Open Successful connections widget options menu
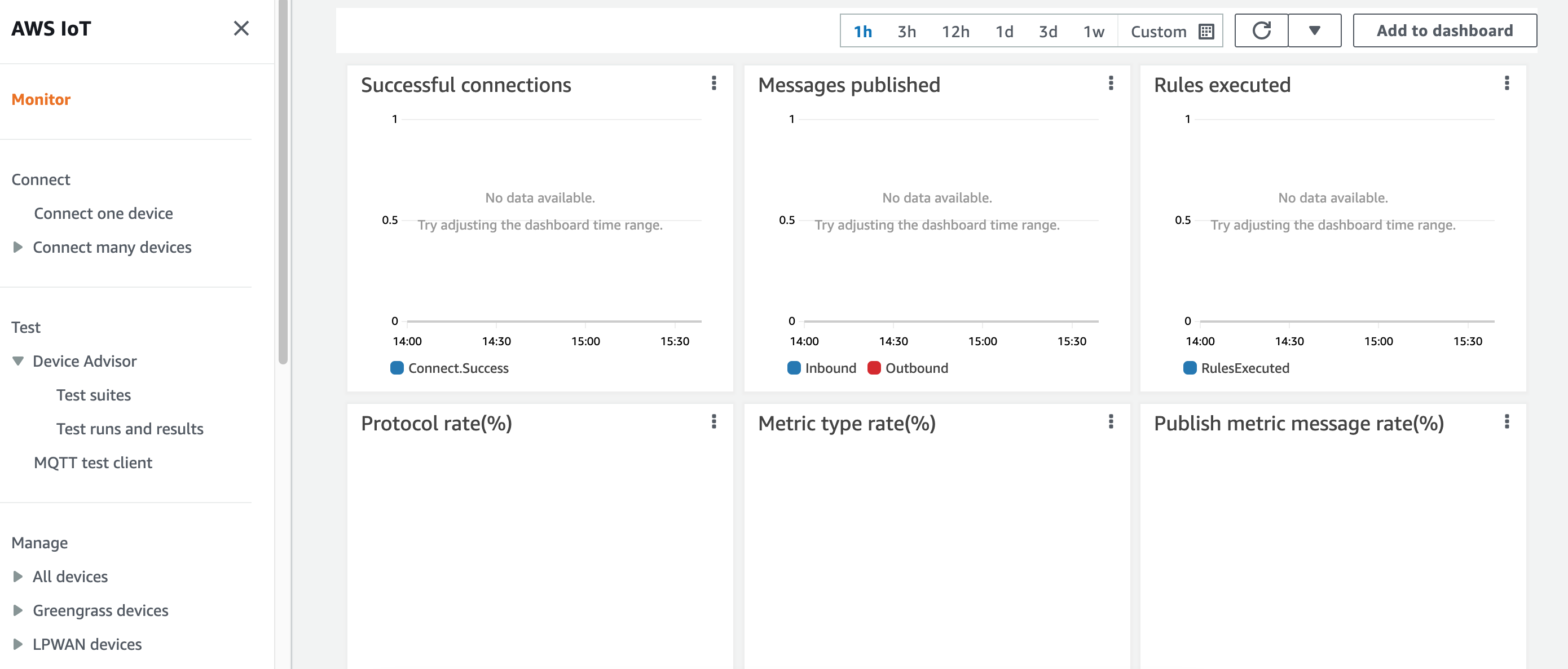 713,83
